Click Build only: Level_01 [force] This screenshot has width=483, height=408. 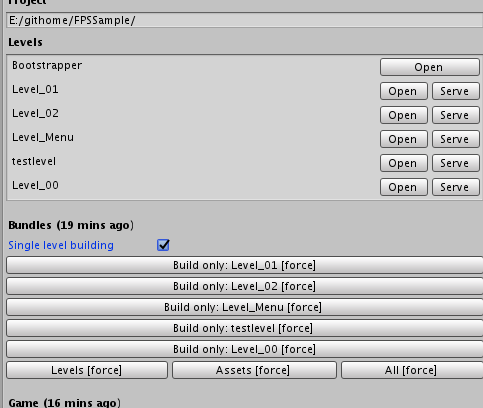[244, 265]
